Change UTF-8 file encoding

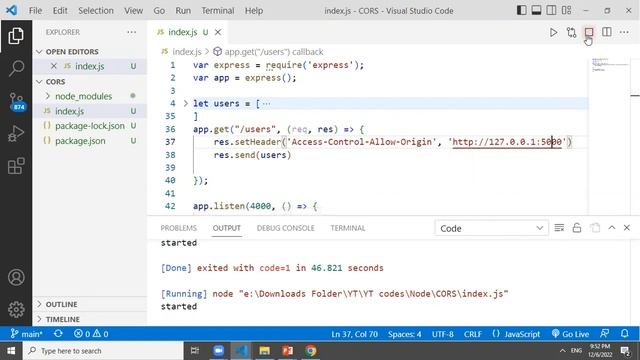(x=443, y=333)
